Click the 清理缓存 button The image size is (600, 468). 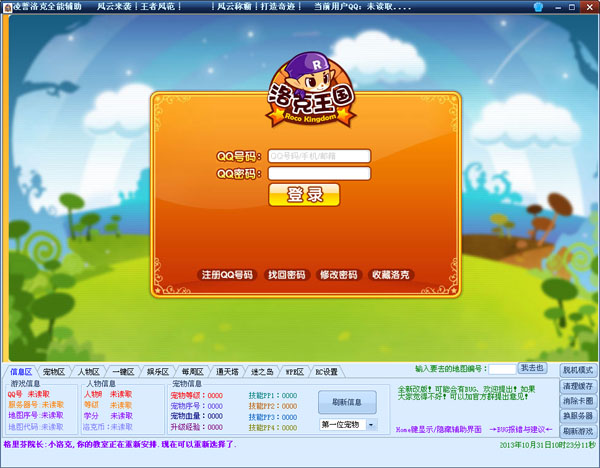click(x=578, y=386)
